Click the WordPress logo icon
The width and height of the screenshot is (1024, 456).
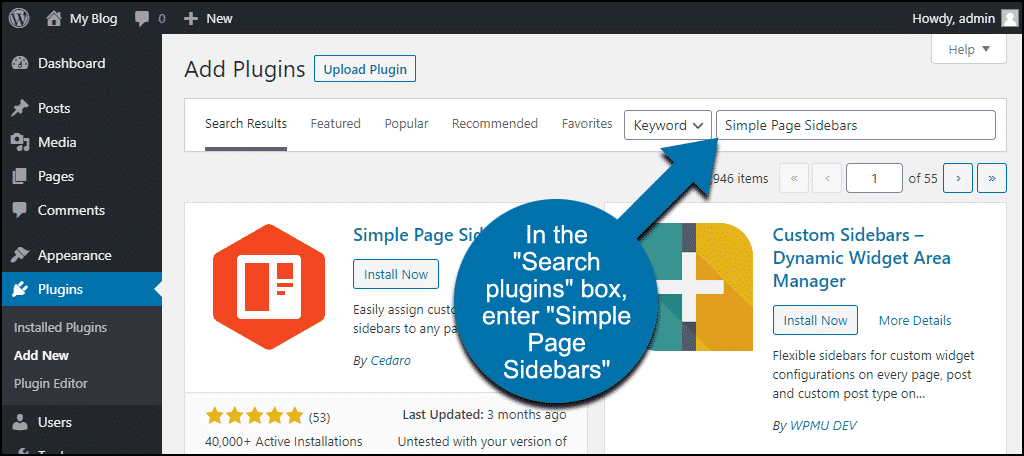point(19,18)
